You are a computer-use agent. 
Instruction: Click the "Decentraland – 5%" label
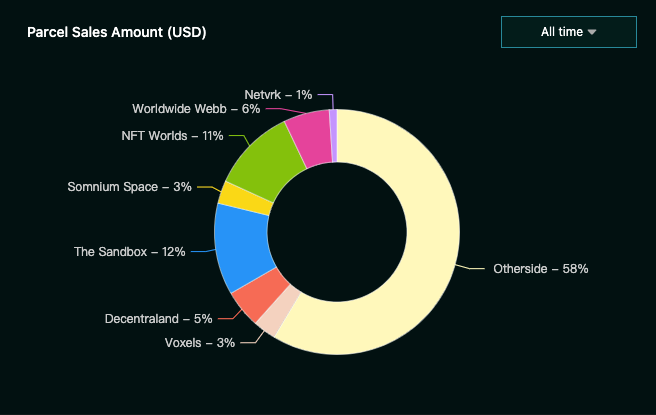[159, 319]
